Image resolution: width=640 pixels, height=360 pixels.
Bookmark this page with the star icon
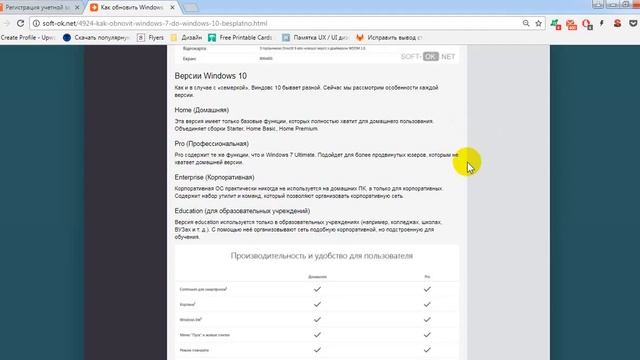point(538,23)
